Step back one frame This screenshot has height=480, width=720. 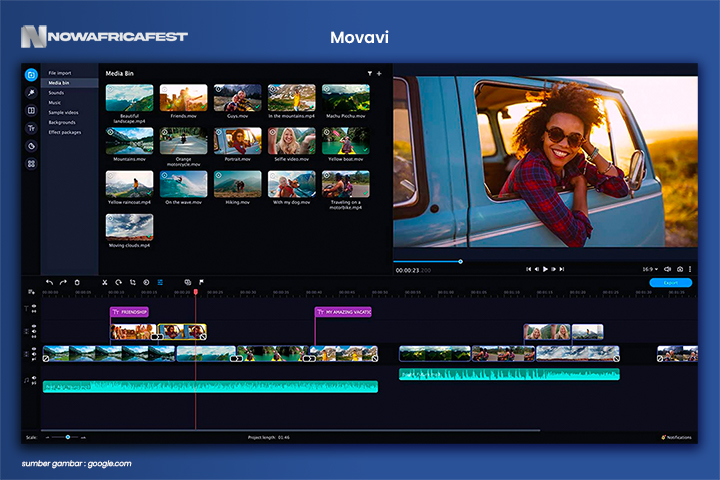click(536, 269)
